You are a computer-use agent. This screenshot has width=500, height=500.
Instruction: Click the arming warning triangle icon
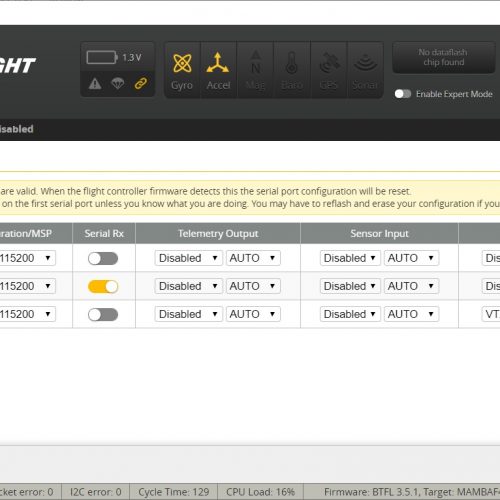point(95,83)
